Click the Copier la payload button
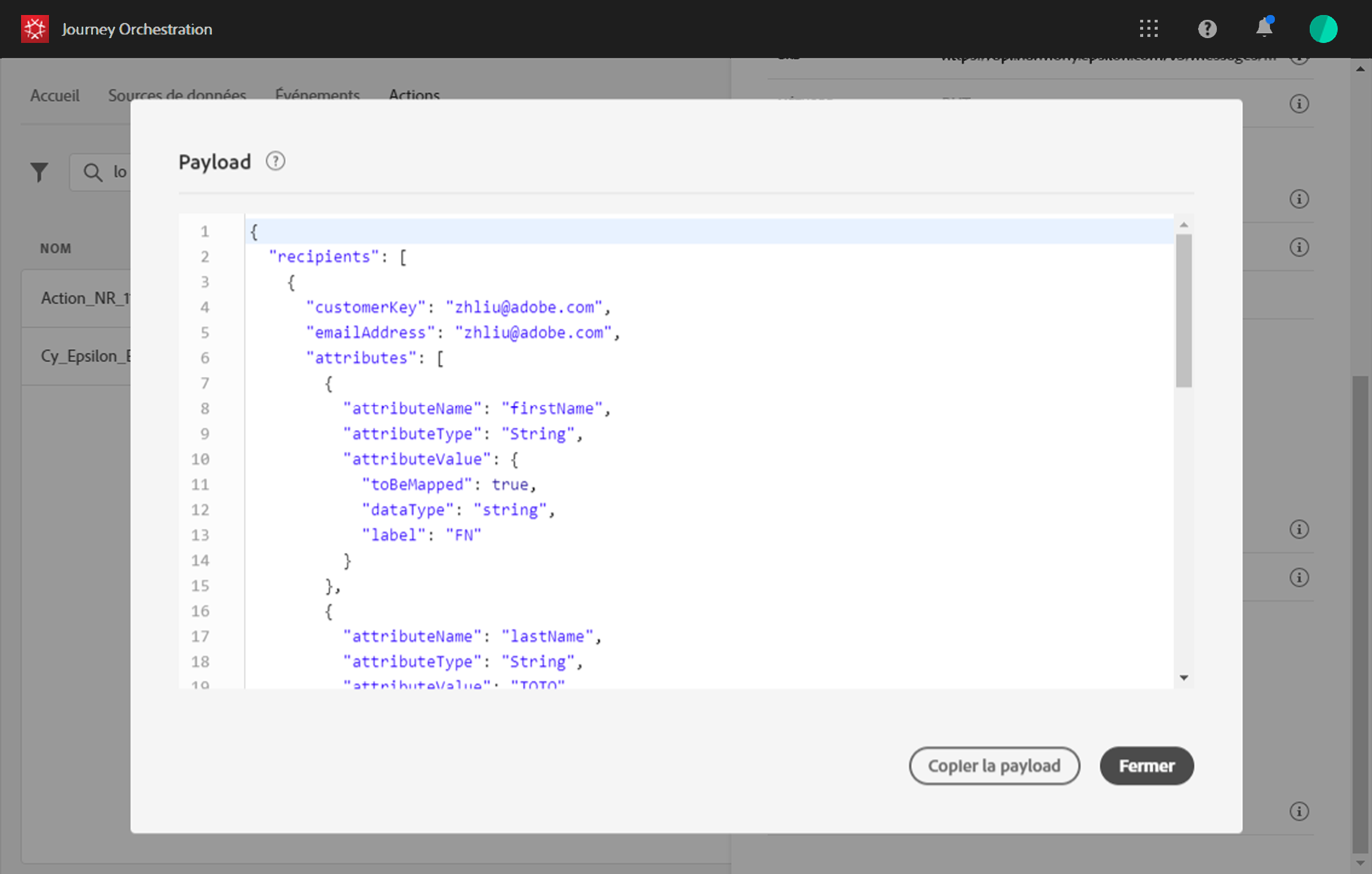 (x=994, y=765)
